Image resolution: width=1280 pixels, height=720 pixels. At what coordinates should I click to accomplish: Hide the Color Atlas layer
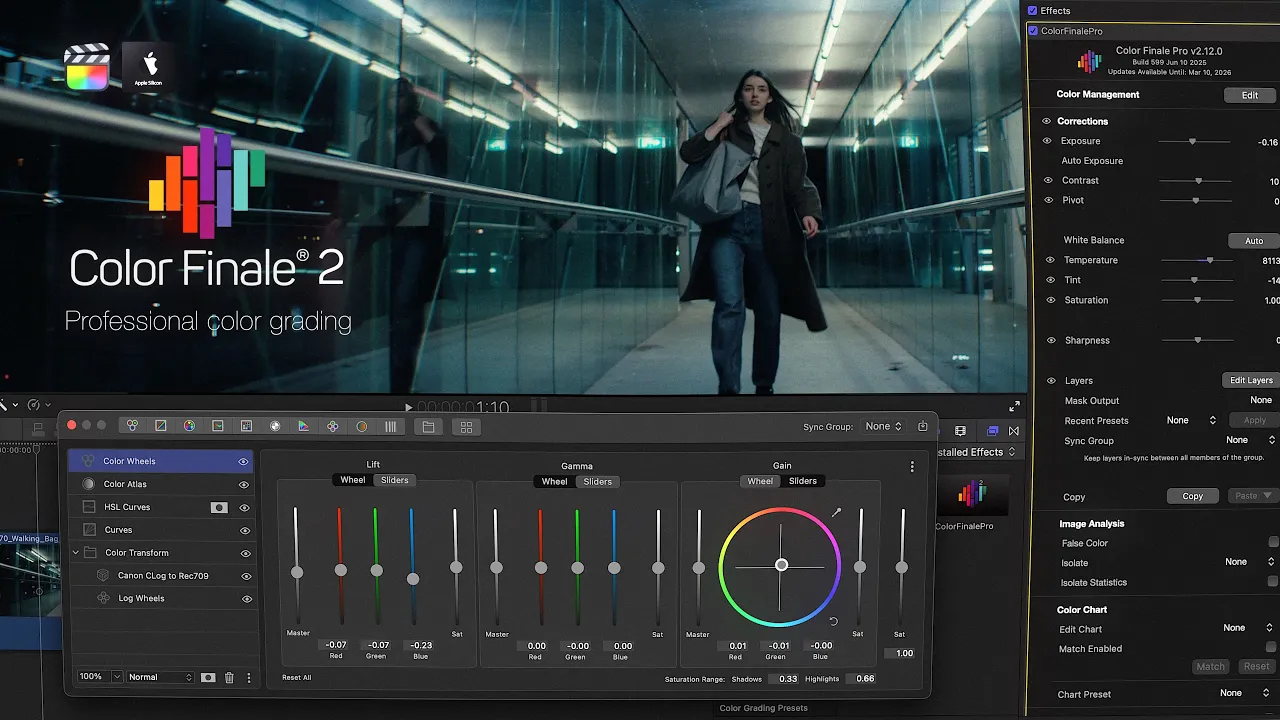pos(243,484)
